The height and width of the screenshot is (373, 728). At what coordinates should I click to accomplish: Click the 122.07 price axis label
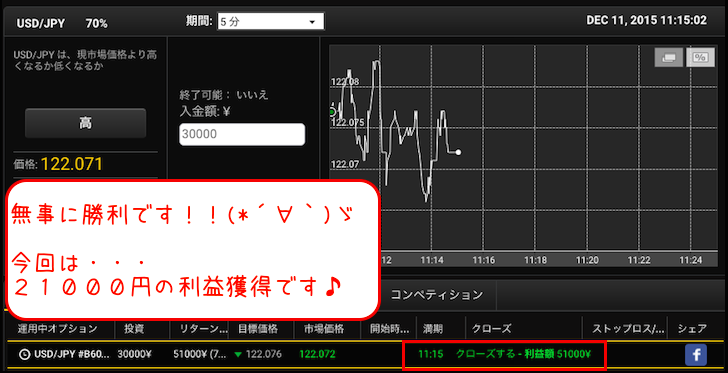344,164
